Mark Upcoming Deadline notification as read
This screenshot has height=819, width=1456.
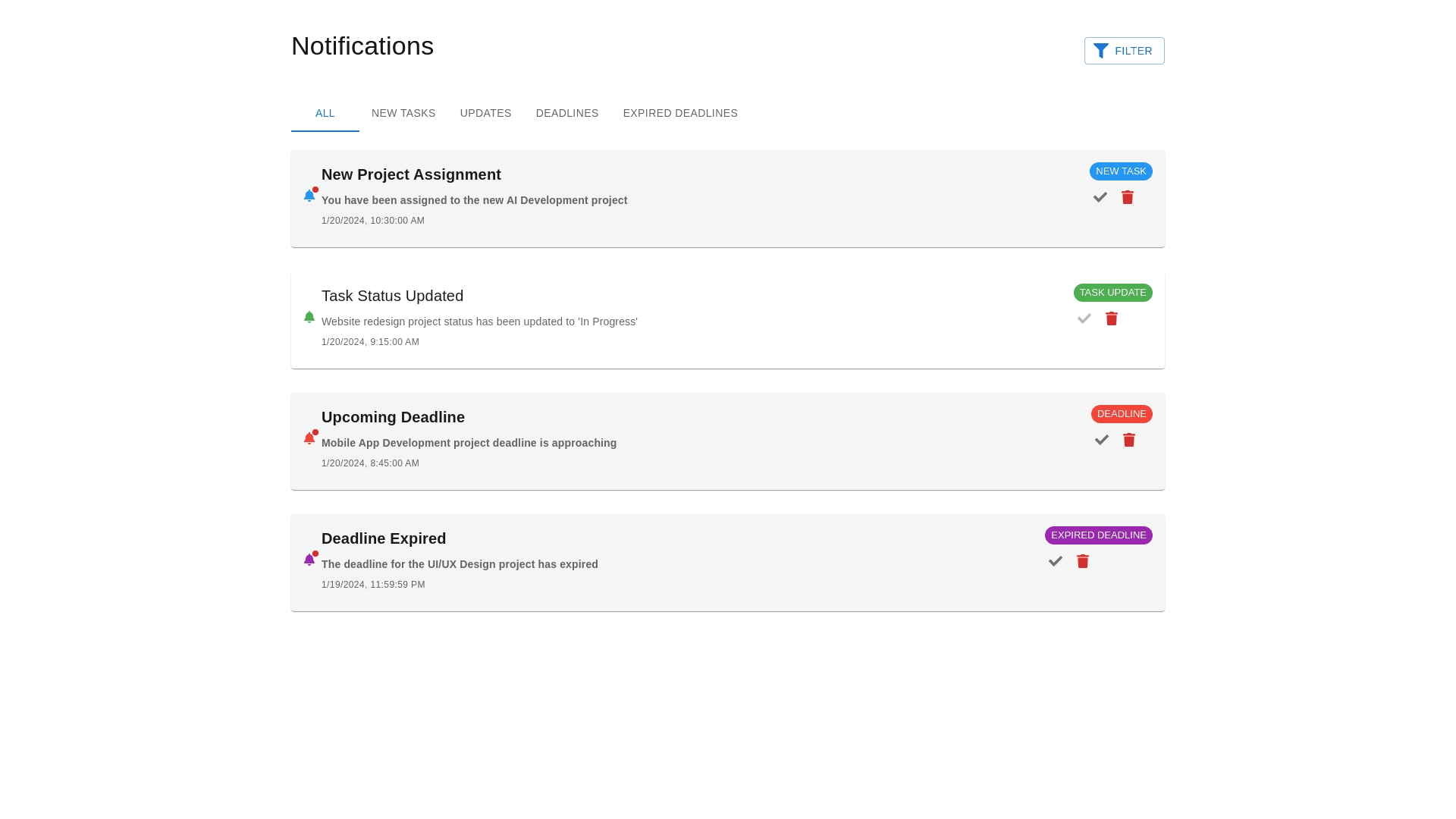tap(1102, 440)
